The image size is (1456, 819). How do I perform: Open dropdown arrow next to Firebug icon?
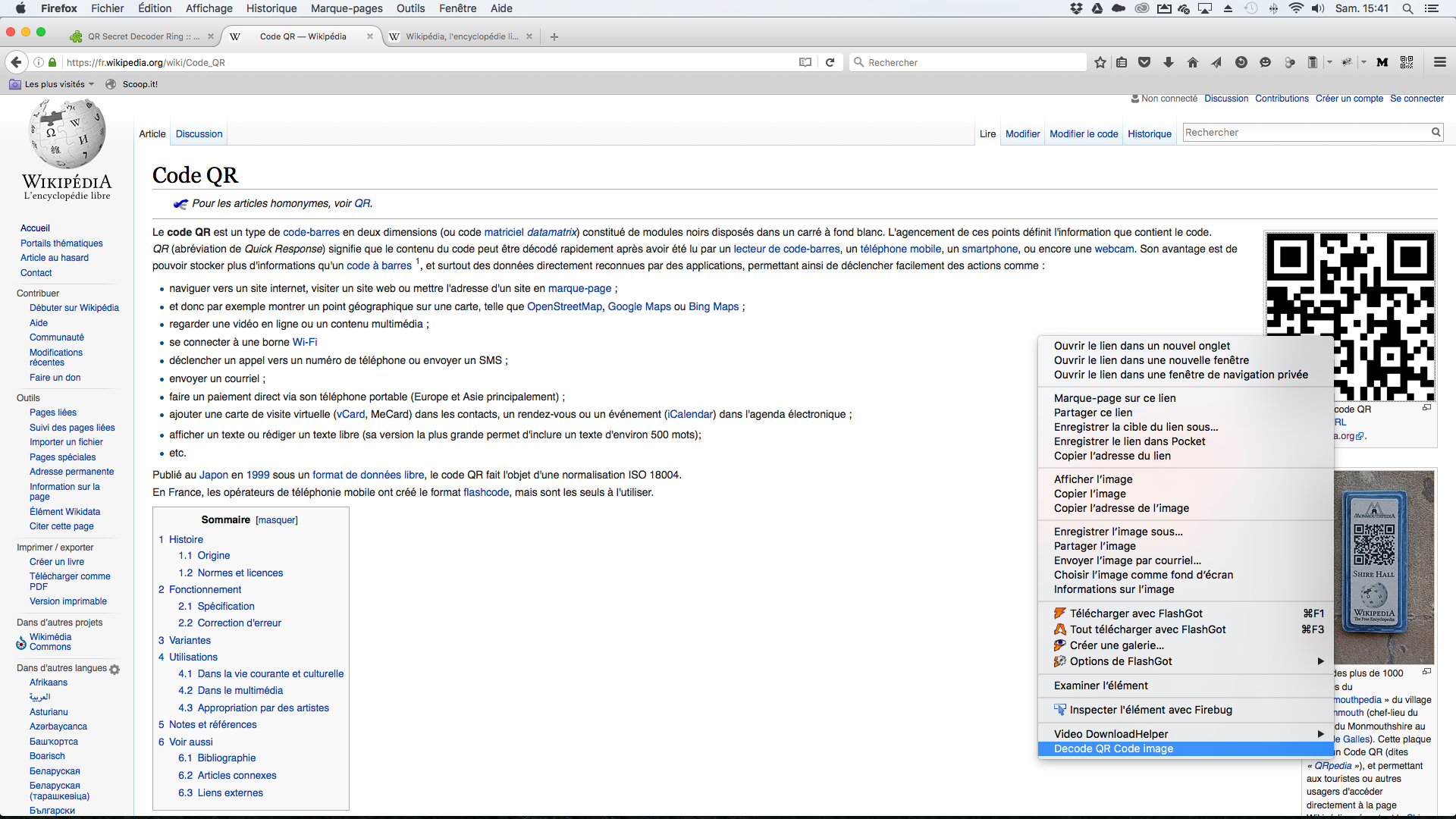click(1363, 62)
